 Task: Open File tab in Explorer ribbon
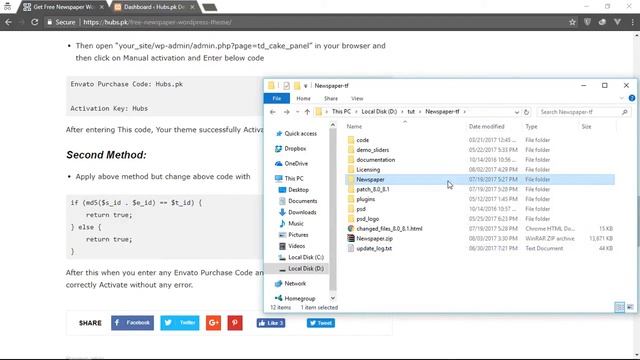click(x=277, y=98)
